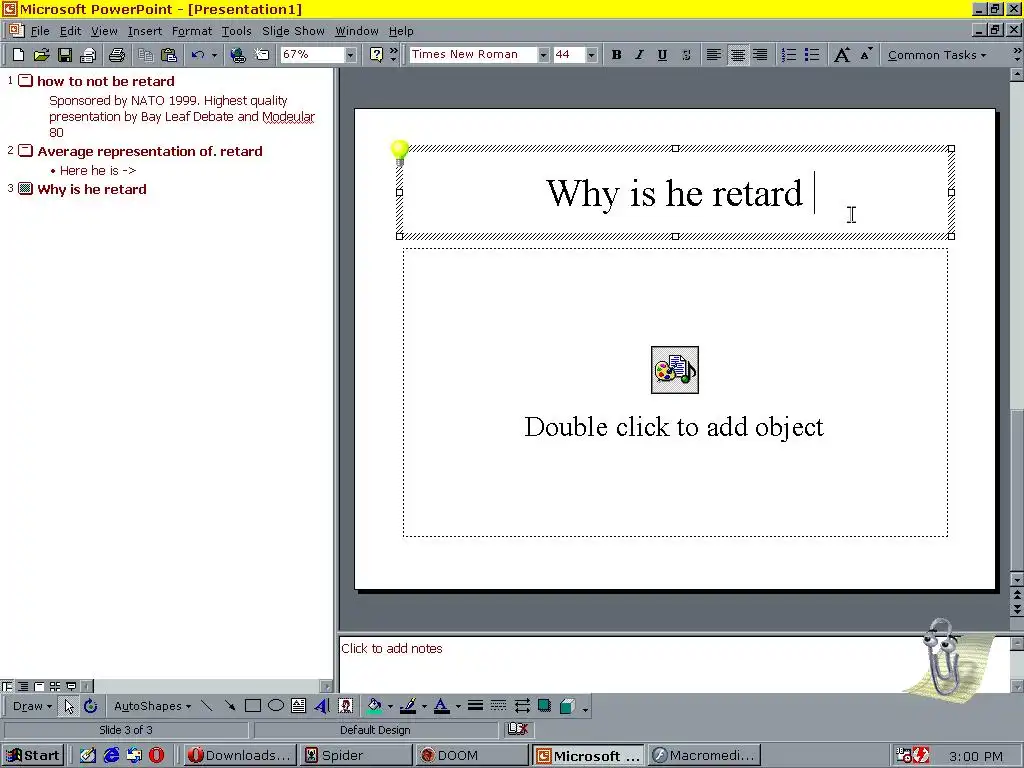
Task: Expand Font Color dropdown arrow
Action: 458,706
